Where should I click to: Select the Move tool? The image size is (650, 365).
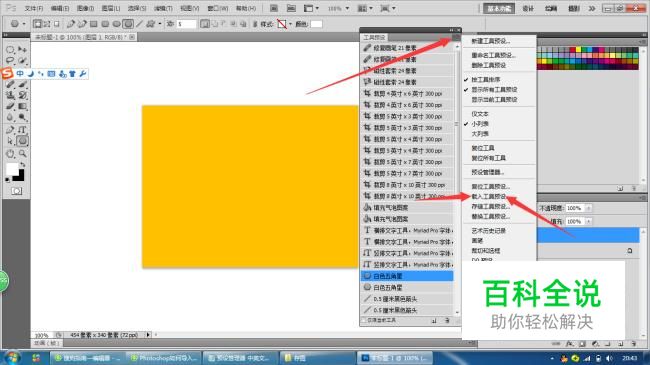pyautogui.click(x=22, y=49)
